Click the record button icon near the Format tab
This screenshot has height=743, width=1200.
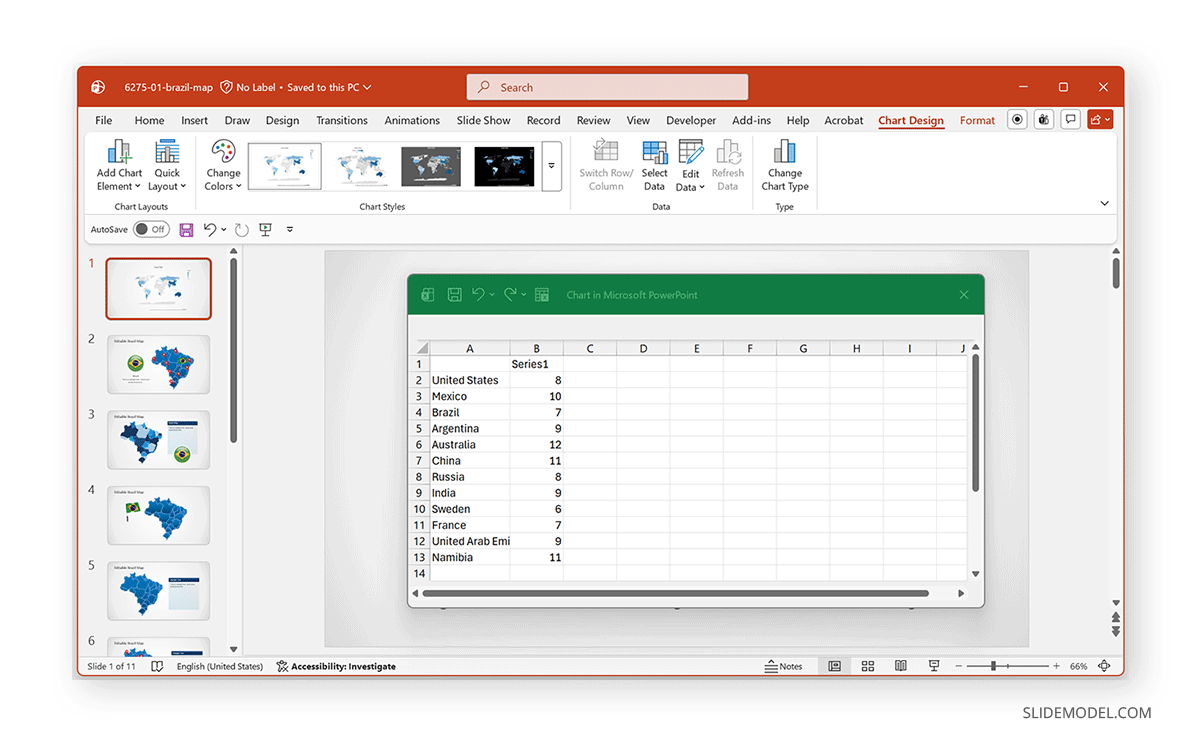[1018, 120]
